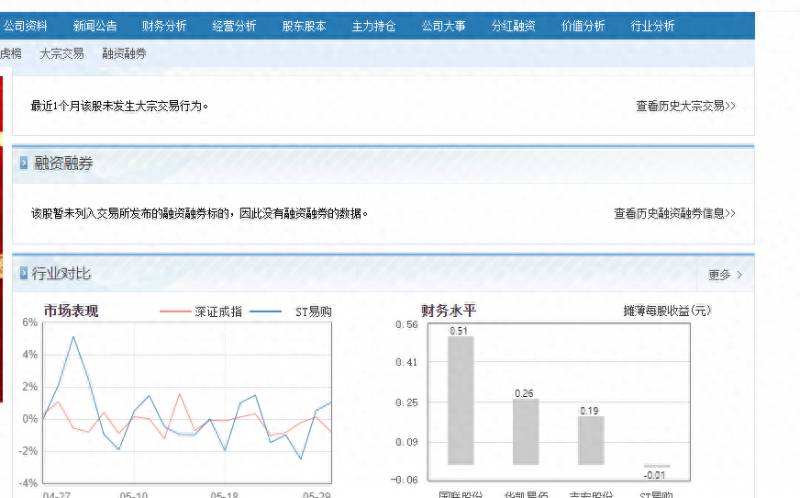This screenshot has width=800, height=498.
Task: Click the 该股暂未列入交易所 notice text
Action: (199, 213)
